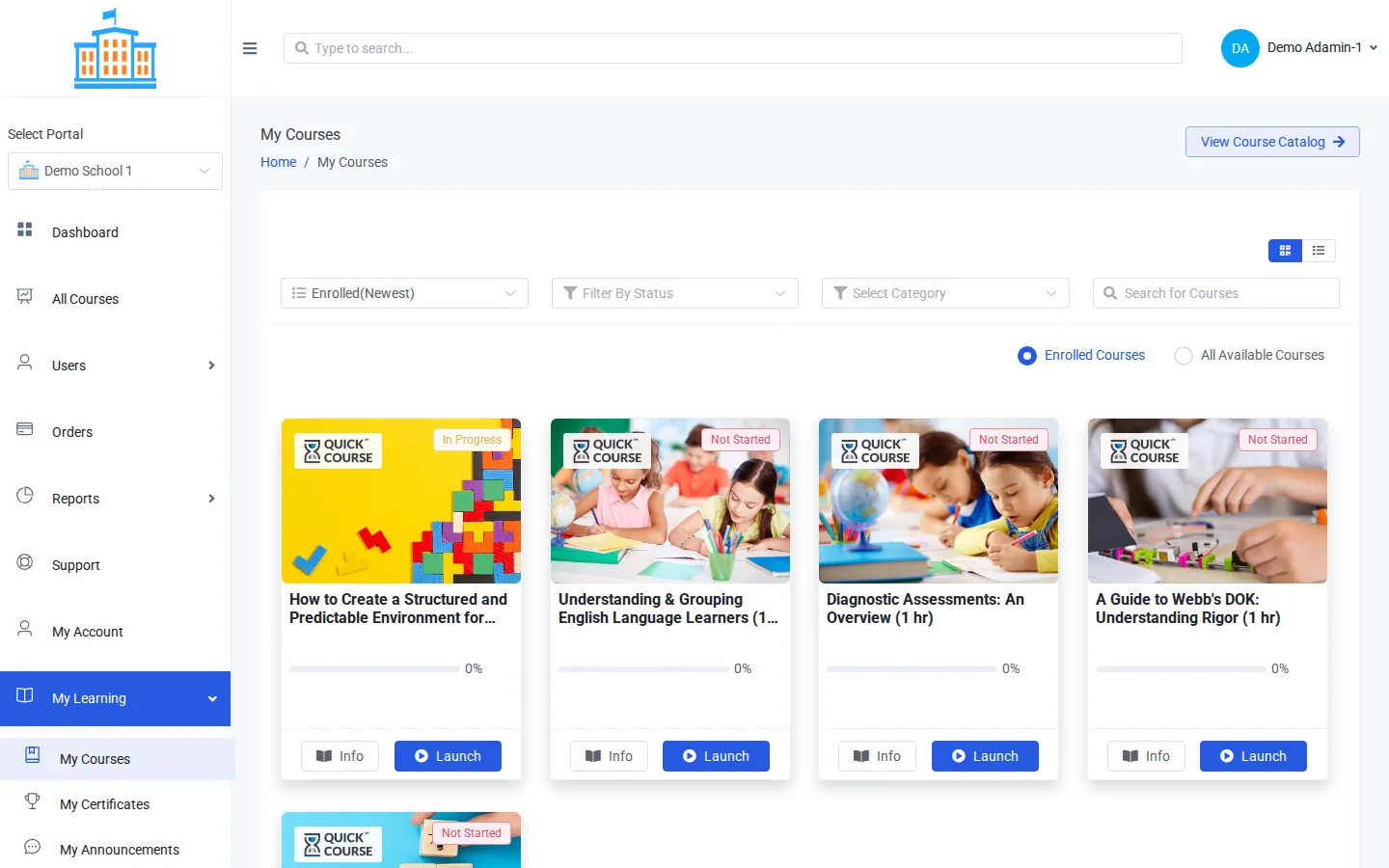The width and height of the screenshot is (1389, 868).
Task: Open All Courses in the sidebar
Action: click(x=115, y=299)
